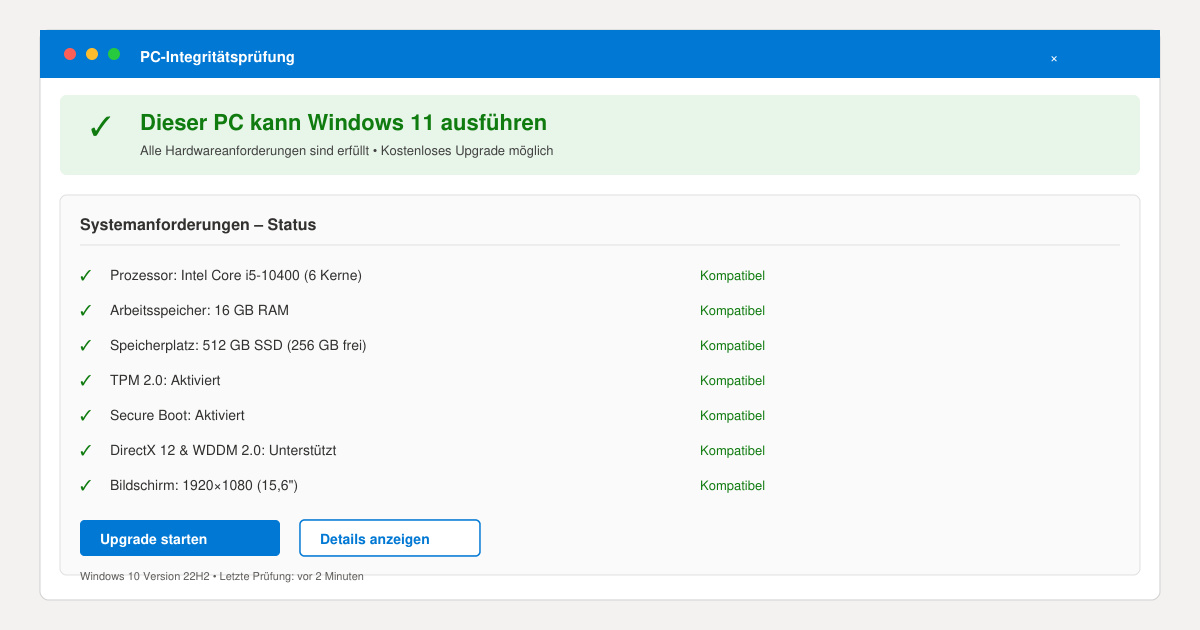Click Kompatibel status in Secure Boot row
This screenshot has width=1200, height=630.
[x=732, y=416]
